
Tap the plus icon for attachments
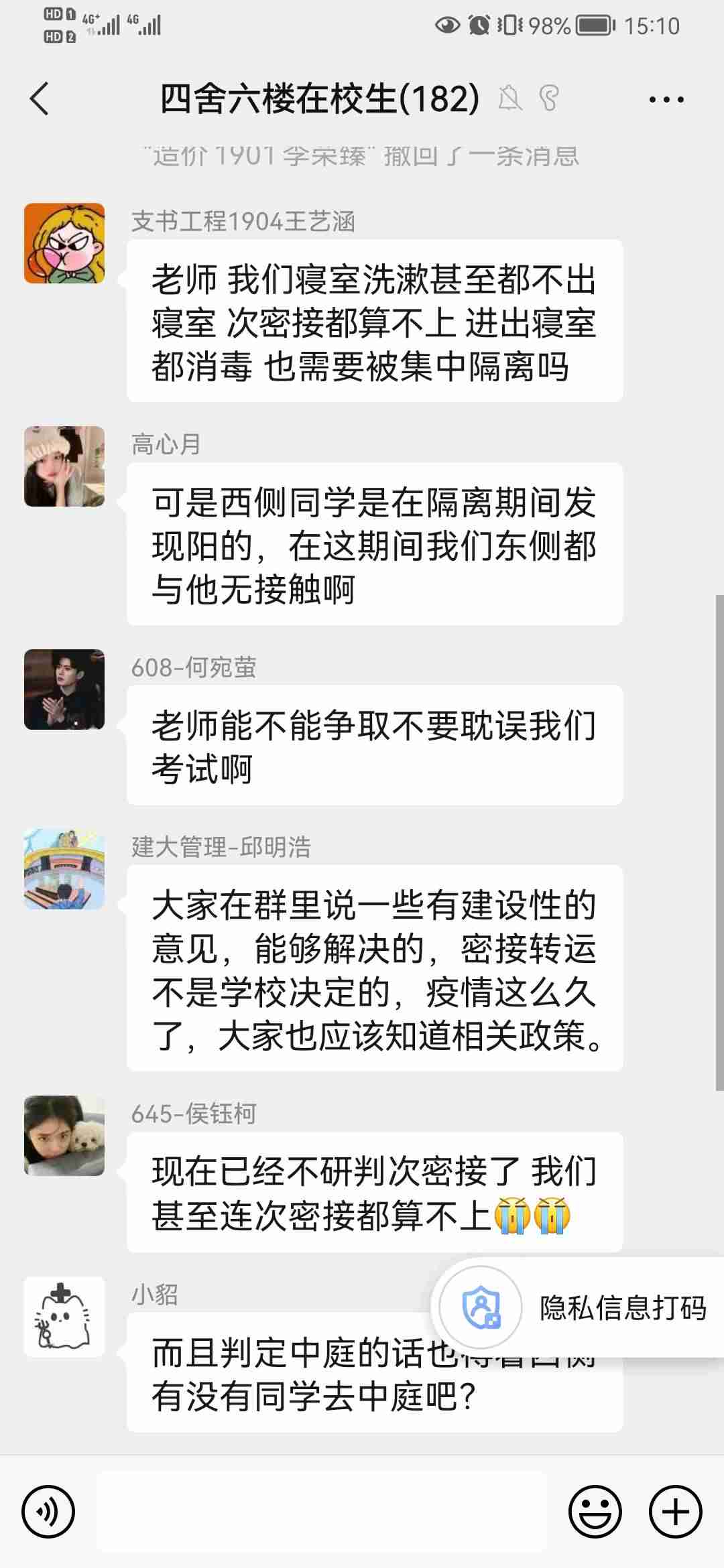pos(676,1512)
